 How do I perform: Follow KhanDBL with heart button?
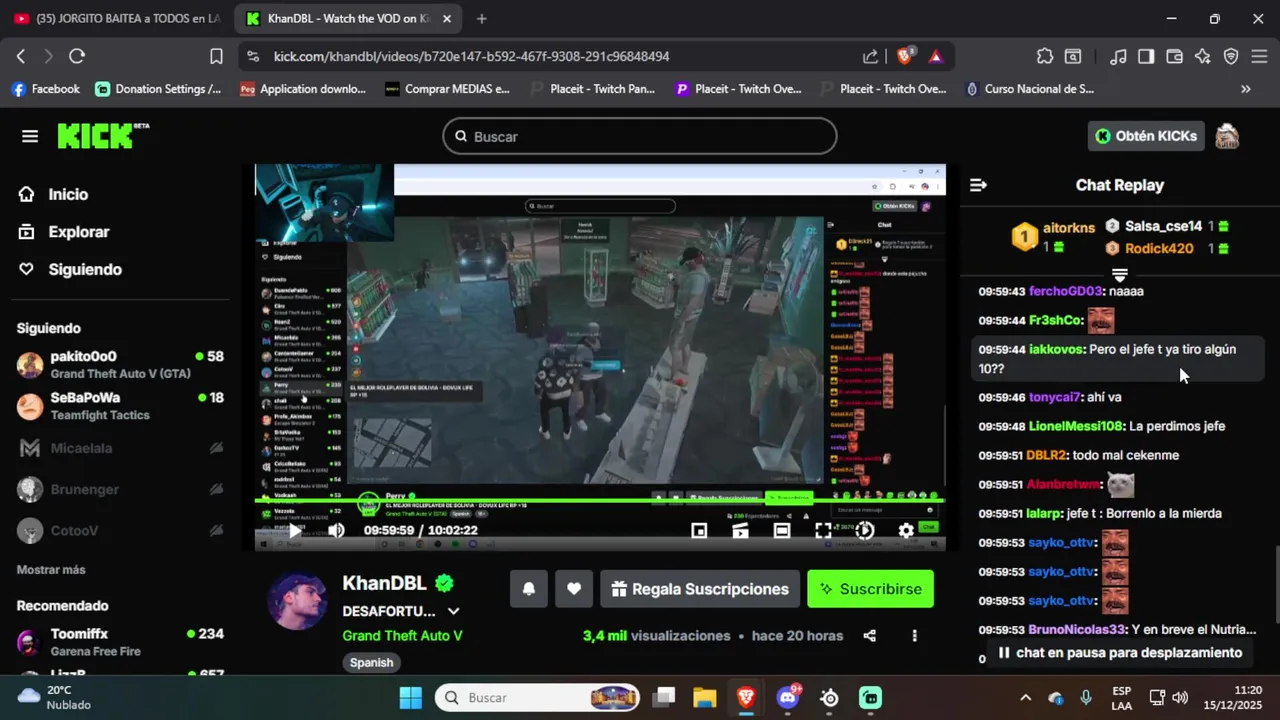(x=574, y=589)
